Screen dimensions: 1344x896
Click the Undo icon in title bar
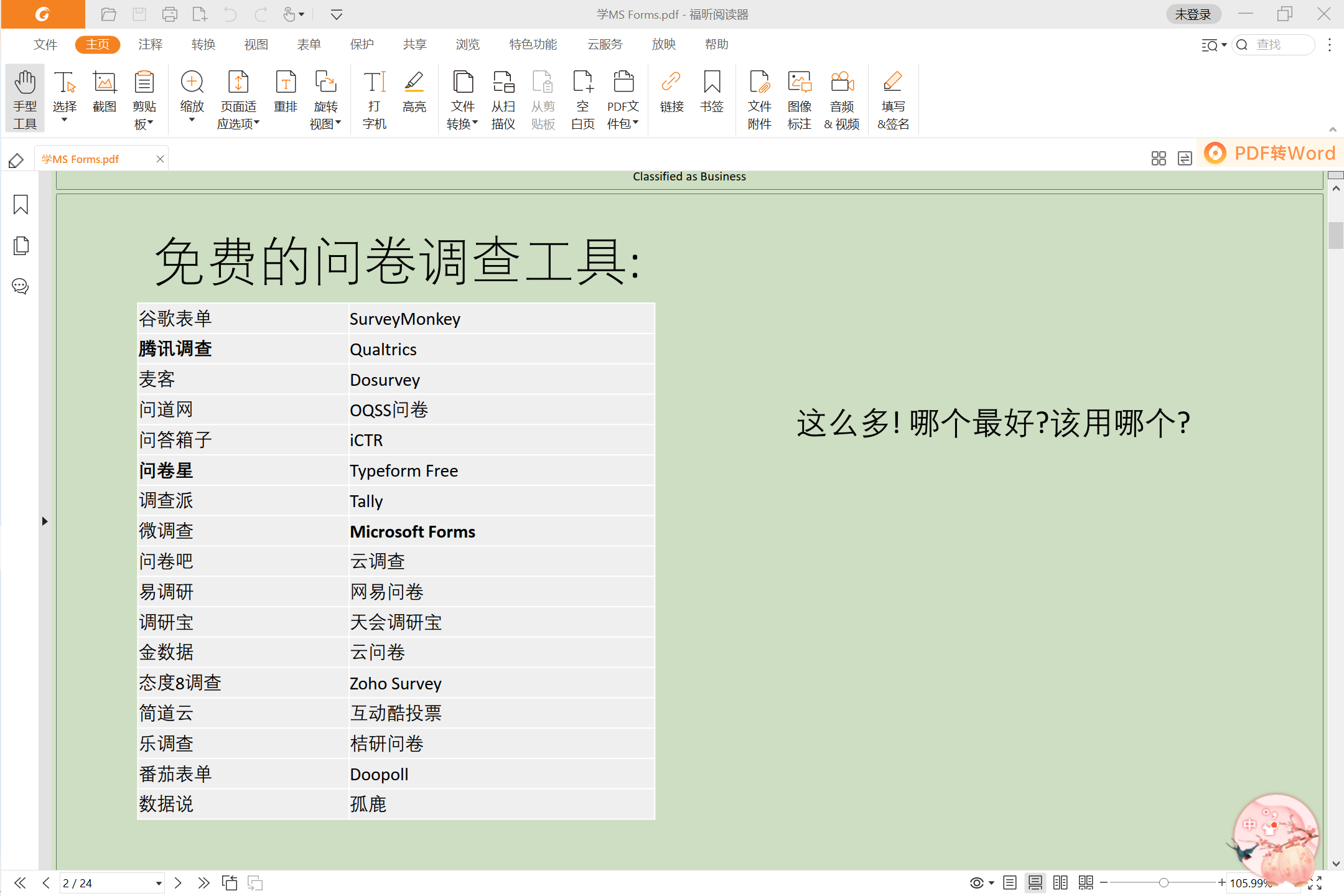coord(230,14)
